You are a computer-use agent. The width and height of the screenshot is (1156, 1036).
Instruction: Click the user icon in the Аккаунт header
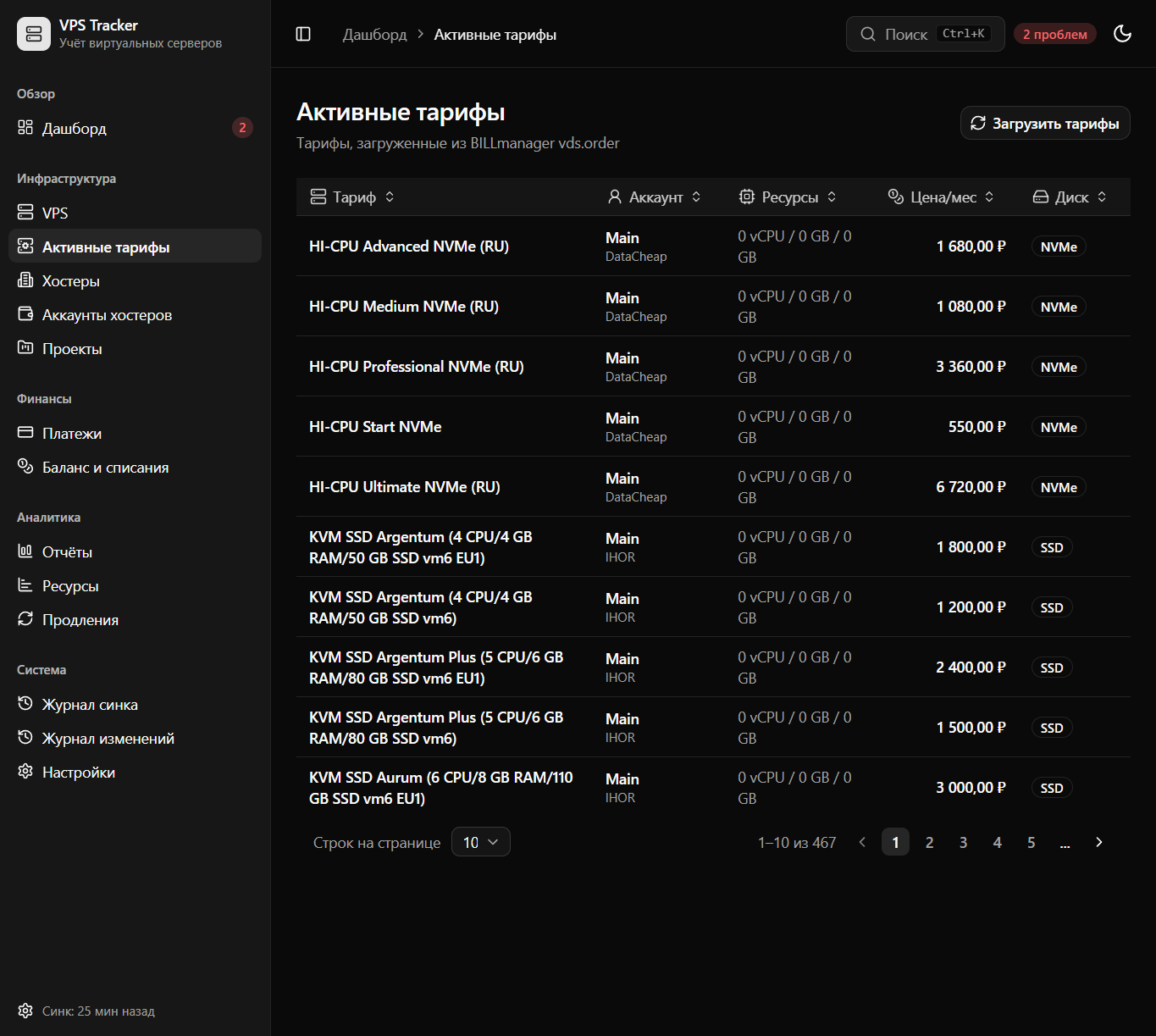[x=615, y=197]
